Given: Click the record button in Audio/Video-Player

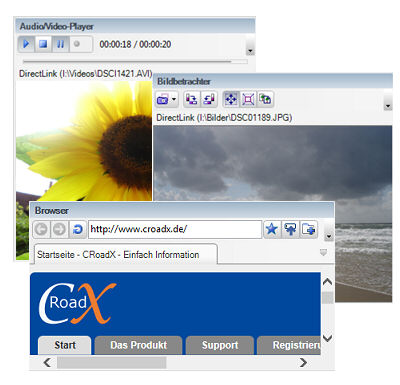Looking at the screenshot, I should point(77,44).
